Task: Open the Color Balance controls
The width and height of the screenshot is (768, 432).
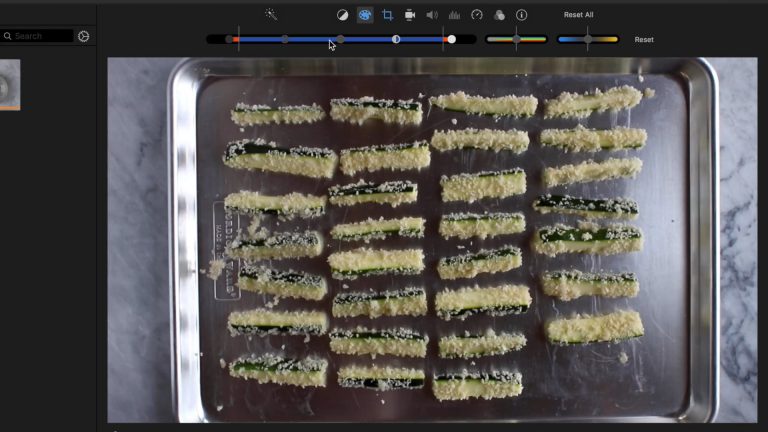Action: 343,15
